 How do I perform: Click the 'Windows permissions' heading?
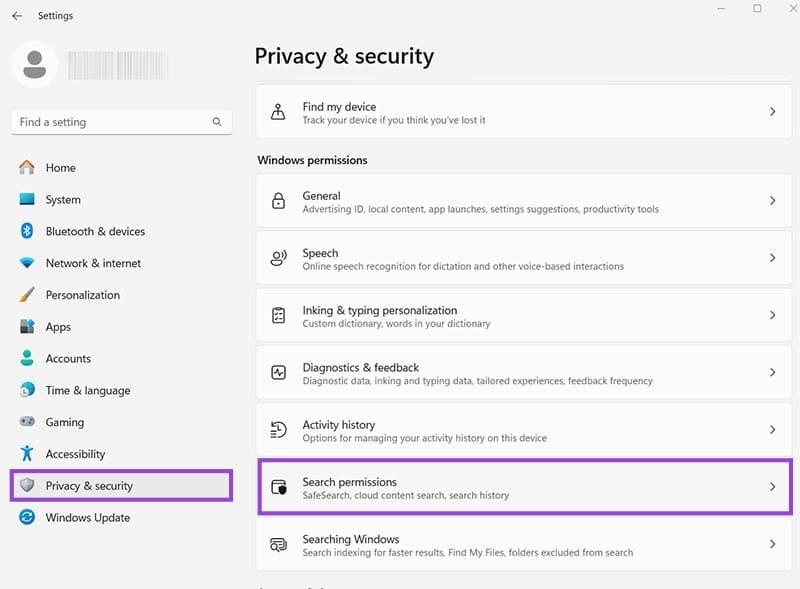312,160
